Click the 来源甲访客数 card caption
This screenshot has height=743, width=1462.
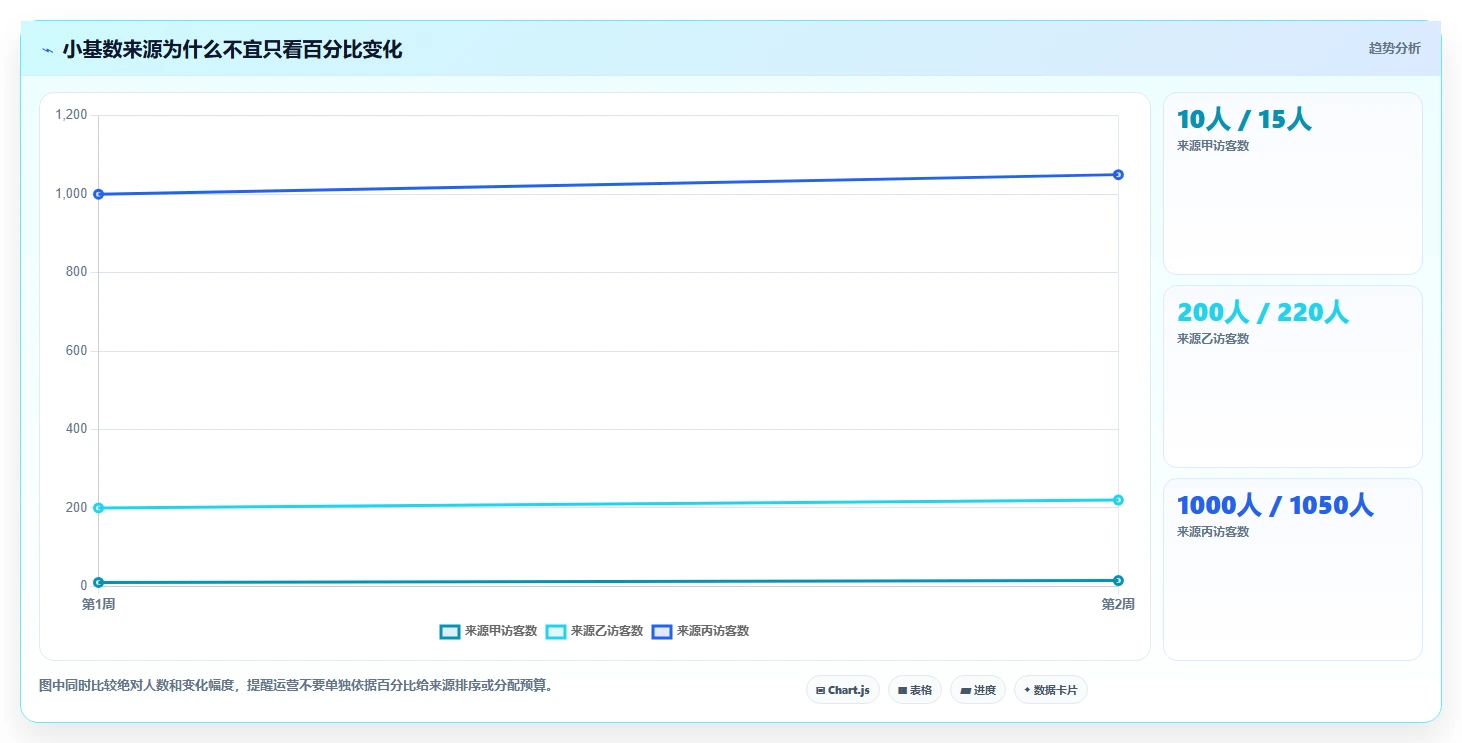coord(1213,146)
